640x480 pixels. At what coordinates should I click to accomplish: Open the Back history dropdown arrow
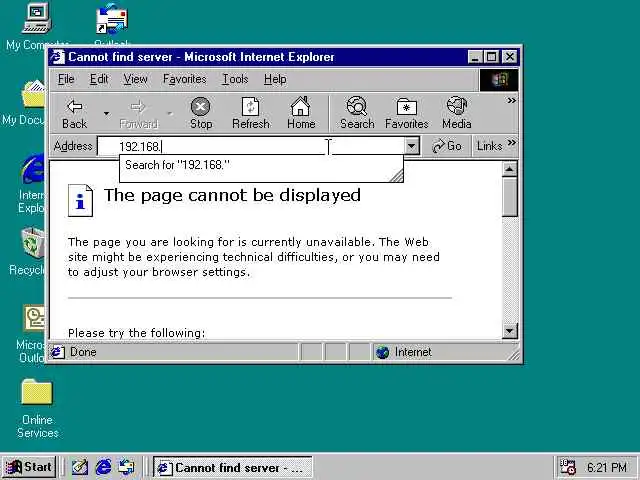click(107, 113)
